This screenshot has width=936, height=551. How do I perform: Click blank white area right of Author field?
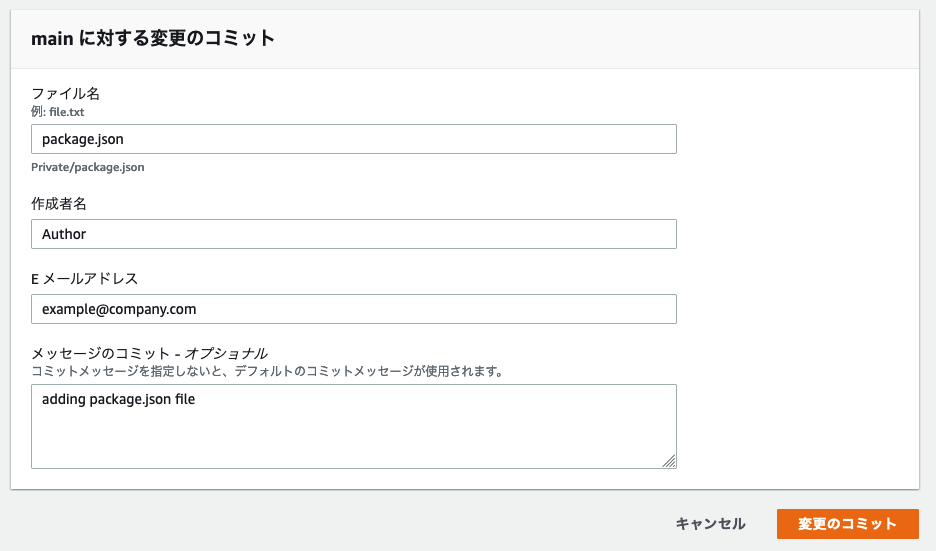[x=798, y=234]
